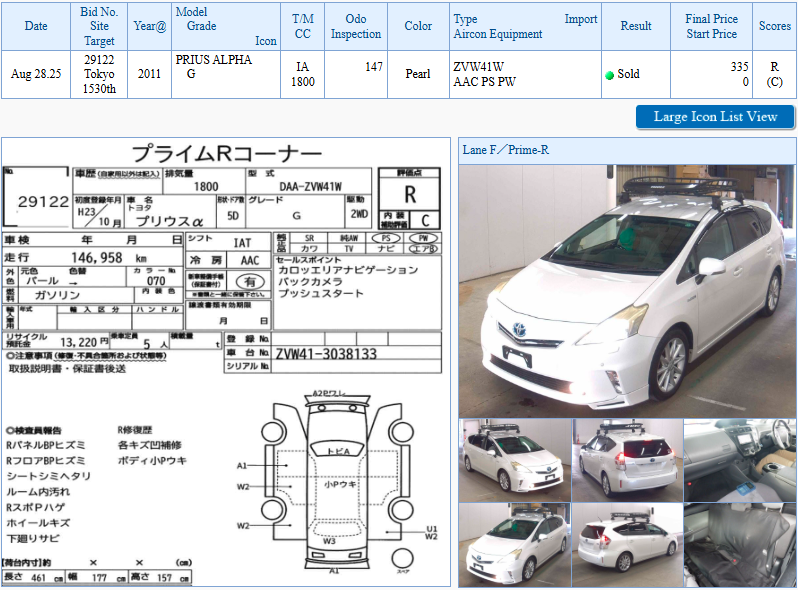Enlarge the main Prius front photo
The width and height of the screenshot is (798, 590).
tap(627, 290)
